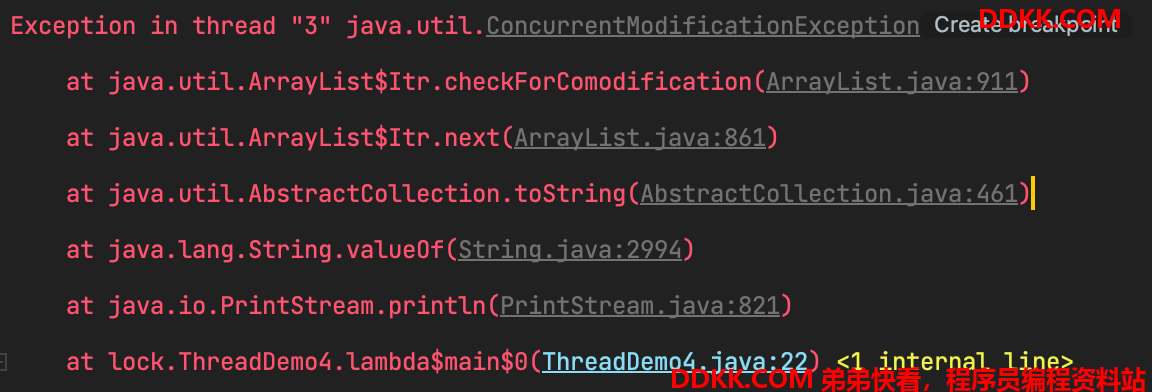Expand the "<1 internal line>" folded region
Viewport: 1152px width, 392px height.
pos(954,362)
